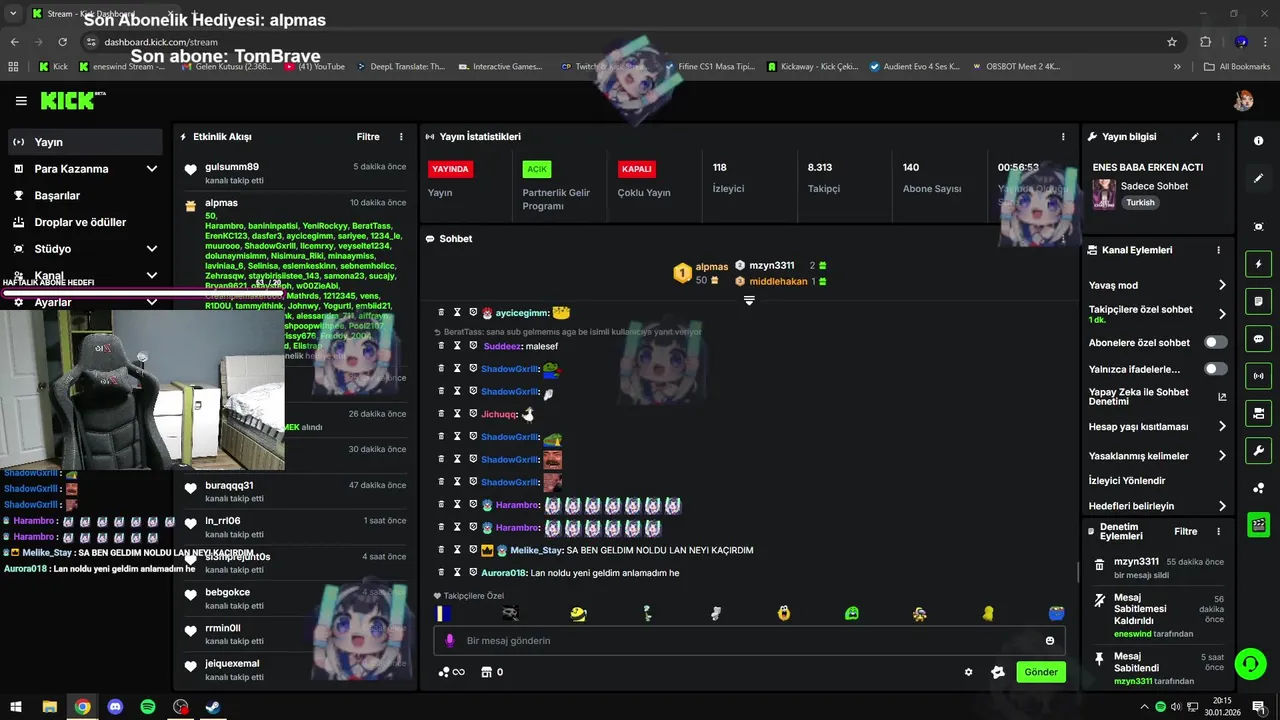This screenshot has width=1280, height=720.
Task: Open emoji picker in message box
Action: pyautogui.click(x=1050, y=641)
